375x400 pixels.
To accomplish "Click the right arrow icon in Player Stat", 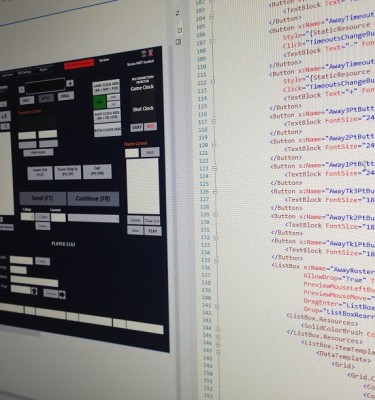I will pyautogui.click(x=62, y=295).
